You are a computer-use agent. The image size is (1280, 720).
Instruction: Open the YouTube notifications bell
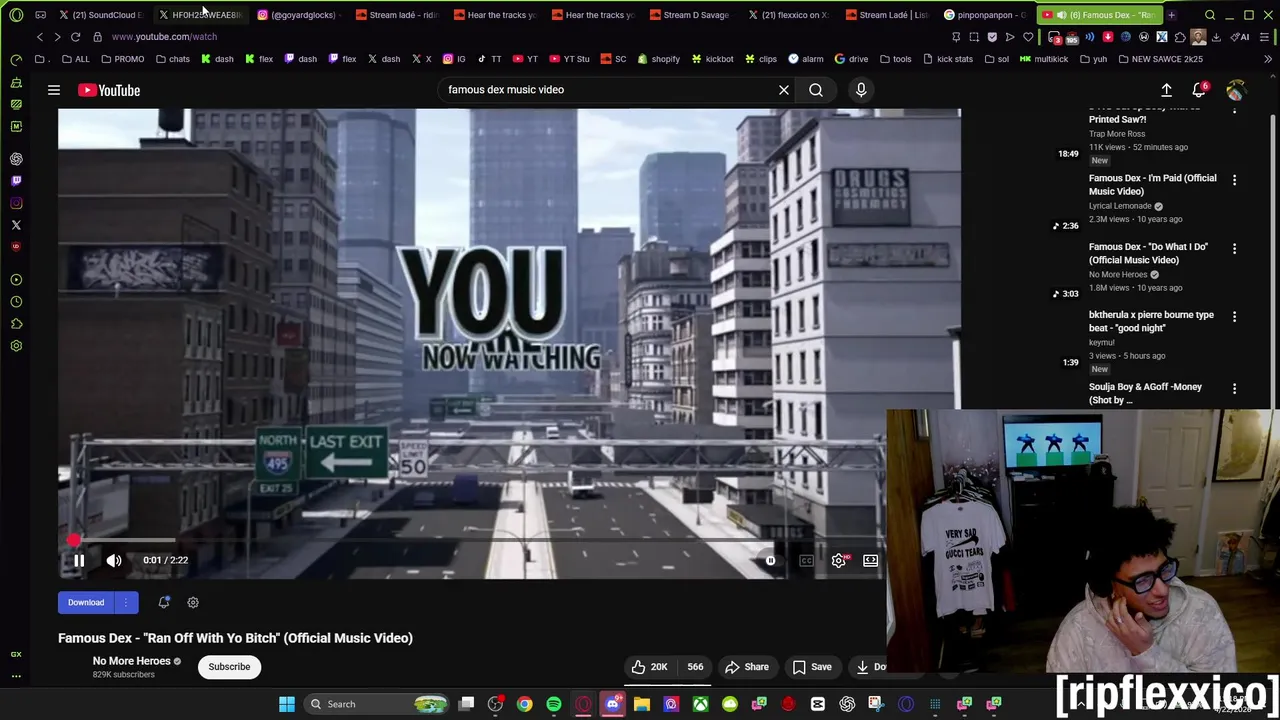coord(1200,90)
